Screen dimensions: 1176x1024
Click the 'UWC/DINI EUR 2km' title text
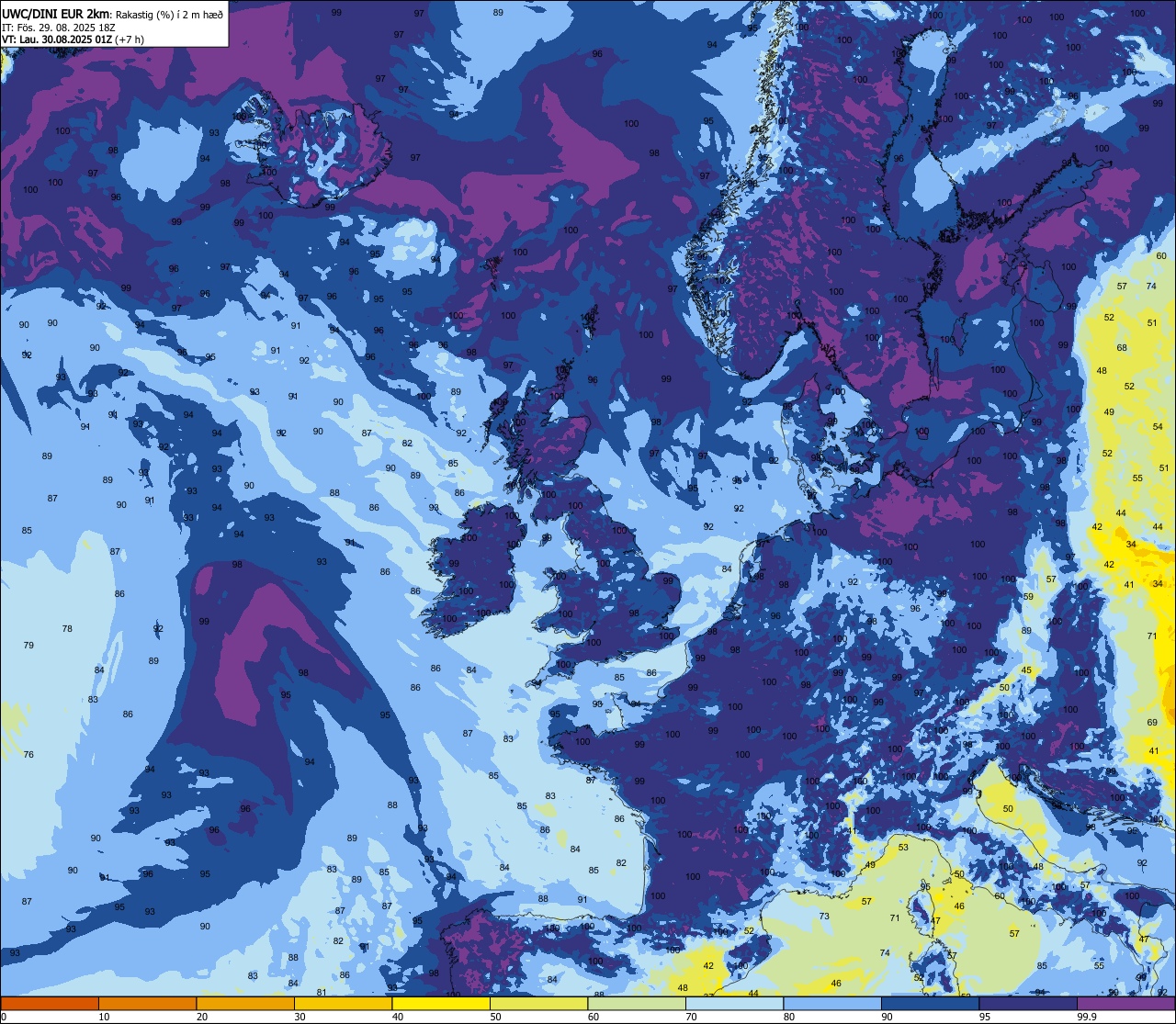point(56,13)
